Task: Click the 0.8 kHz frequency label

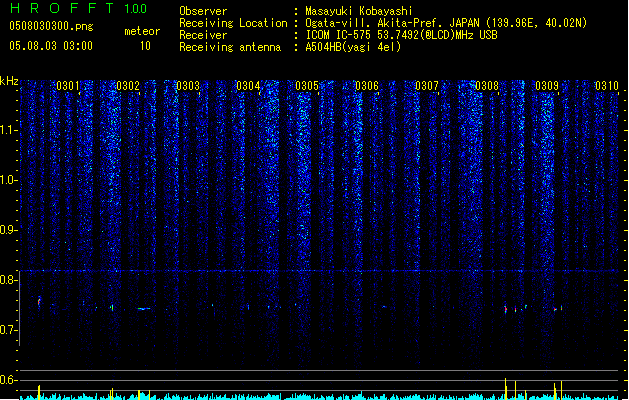Action: [8, 280]
